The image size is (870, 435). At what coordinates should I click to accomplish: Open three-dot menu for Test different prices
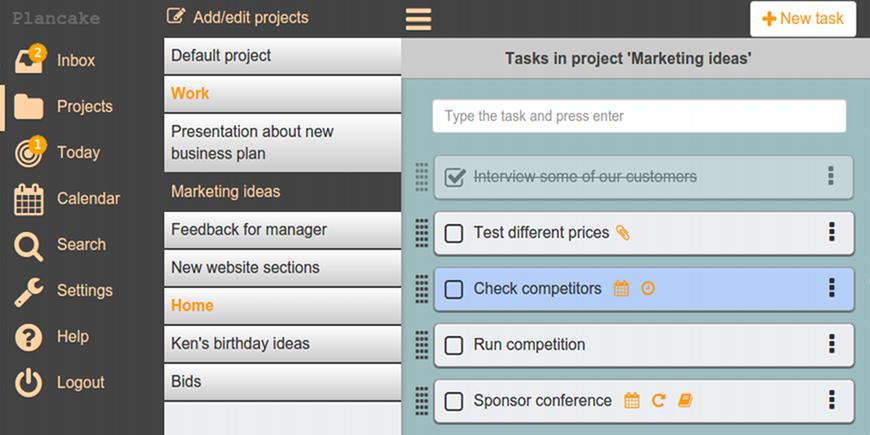click(x=831, y=232)
